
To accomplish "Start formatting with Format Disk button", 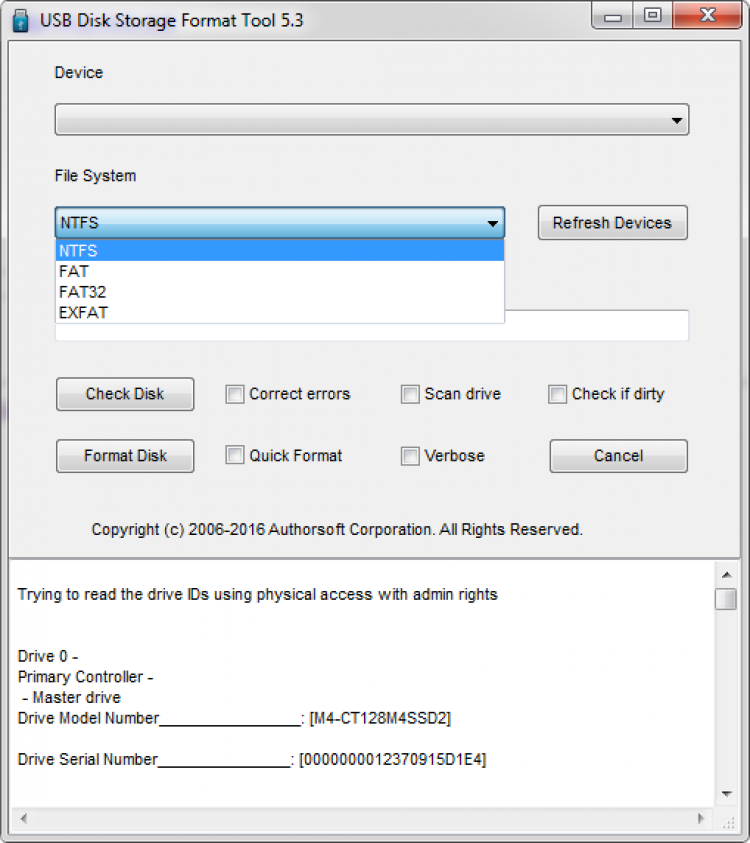I will 125,456.
